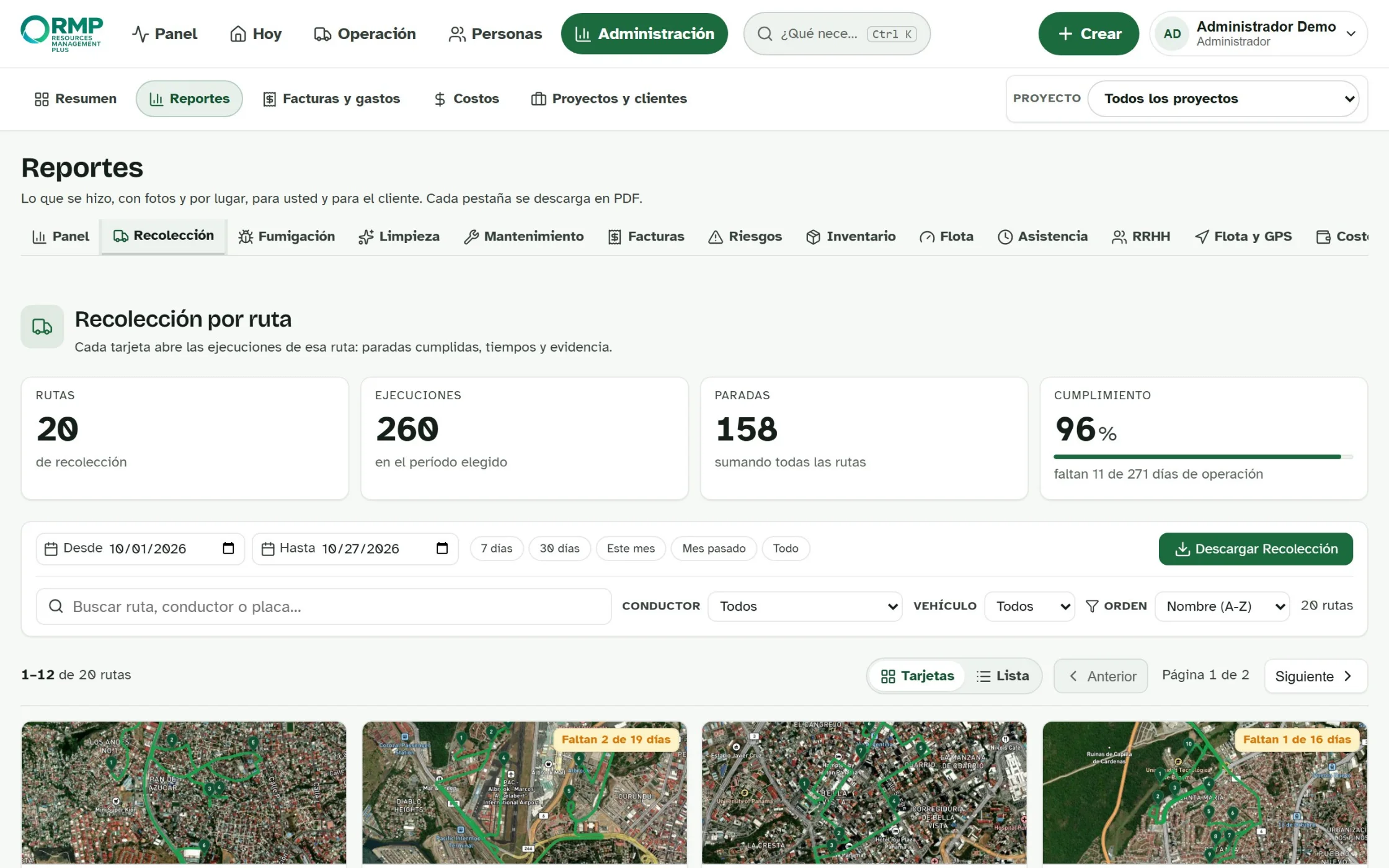Click the AD user avatar

pos(1172,33)
